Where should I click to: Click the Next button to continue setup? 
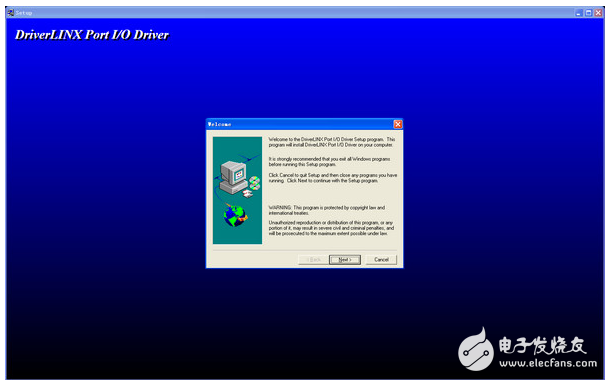point(345,260)
